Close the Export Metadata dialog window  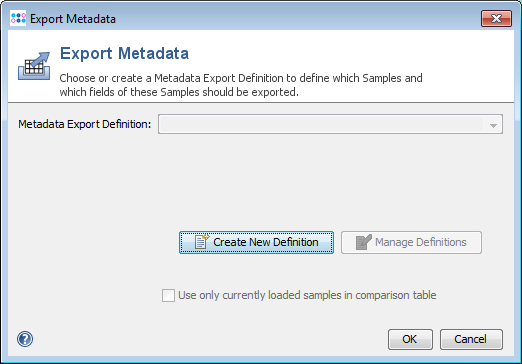496,18
